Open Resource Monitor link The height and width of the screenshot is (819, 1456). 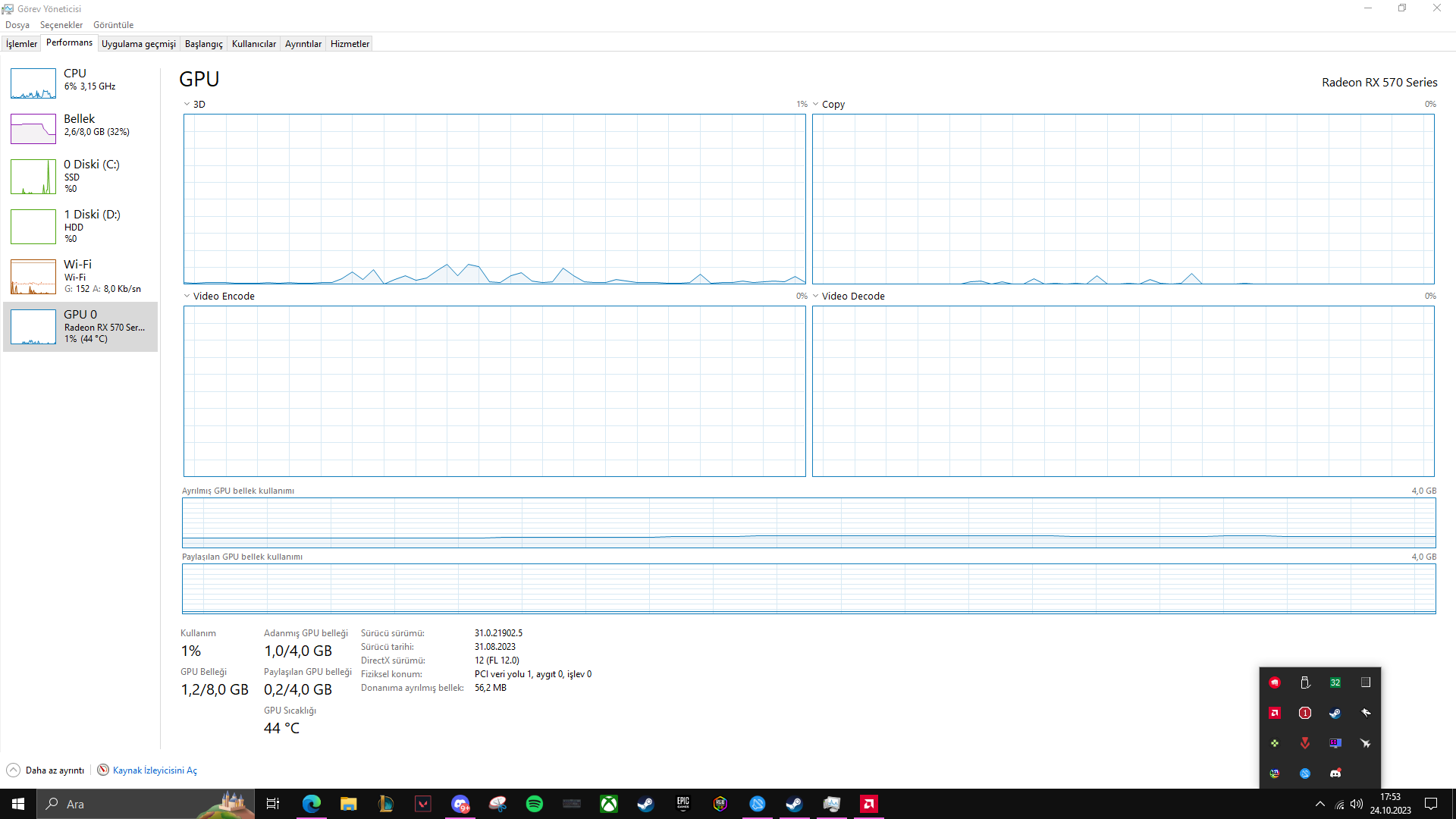pos(154,770)
